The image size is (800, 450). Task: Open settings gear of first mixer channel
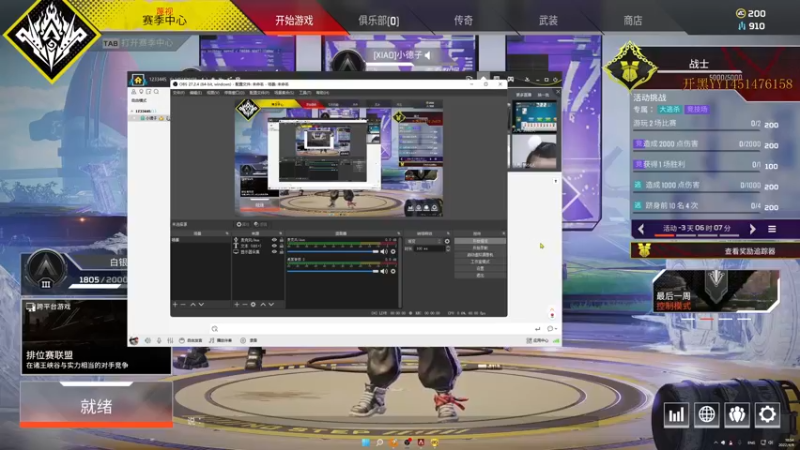tap(393, 252)
